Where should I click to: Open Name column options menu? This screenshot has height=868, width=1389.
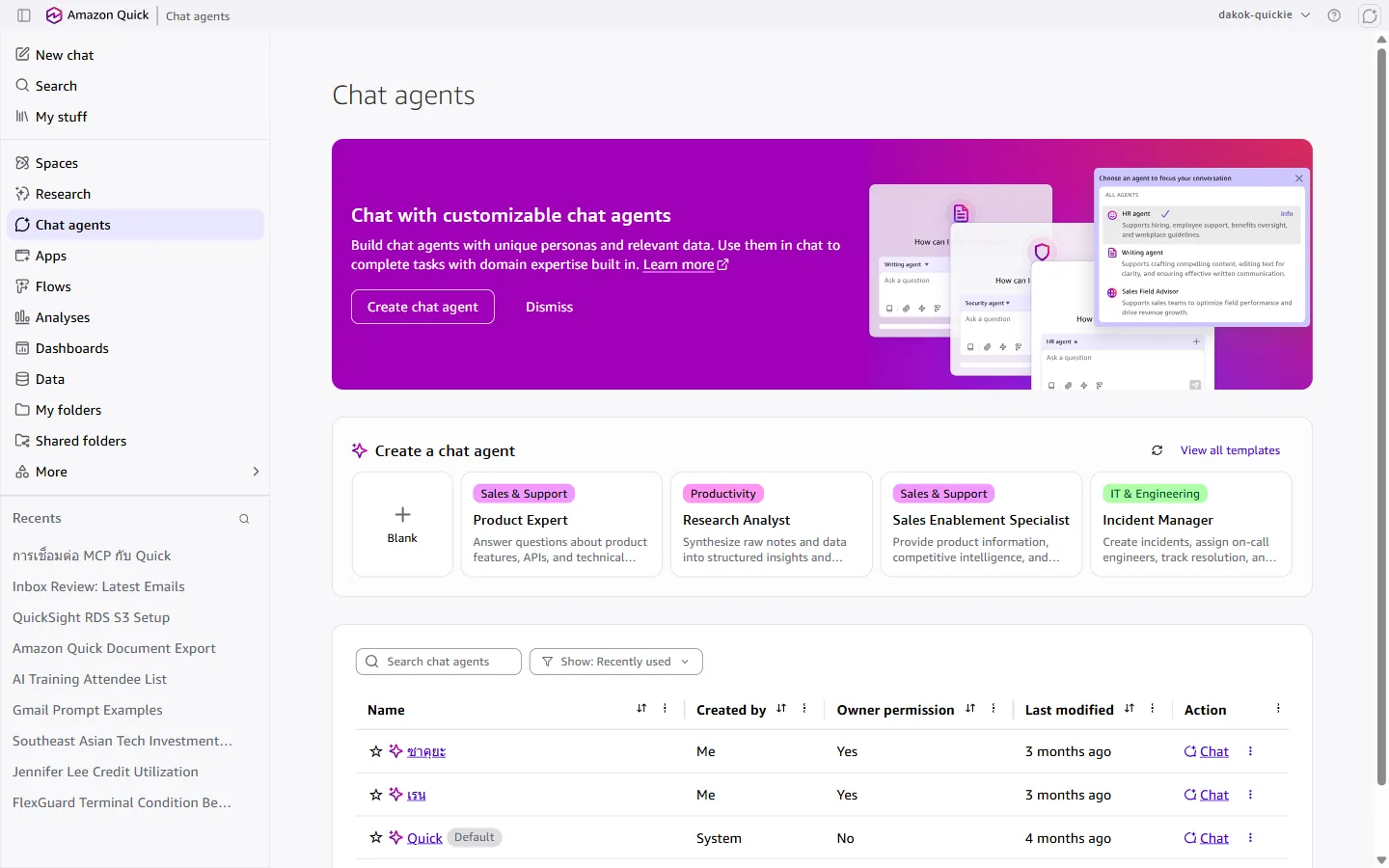point(665,709)
